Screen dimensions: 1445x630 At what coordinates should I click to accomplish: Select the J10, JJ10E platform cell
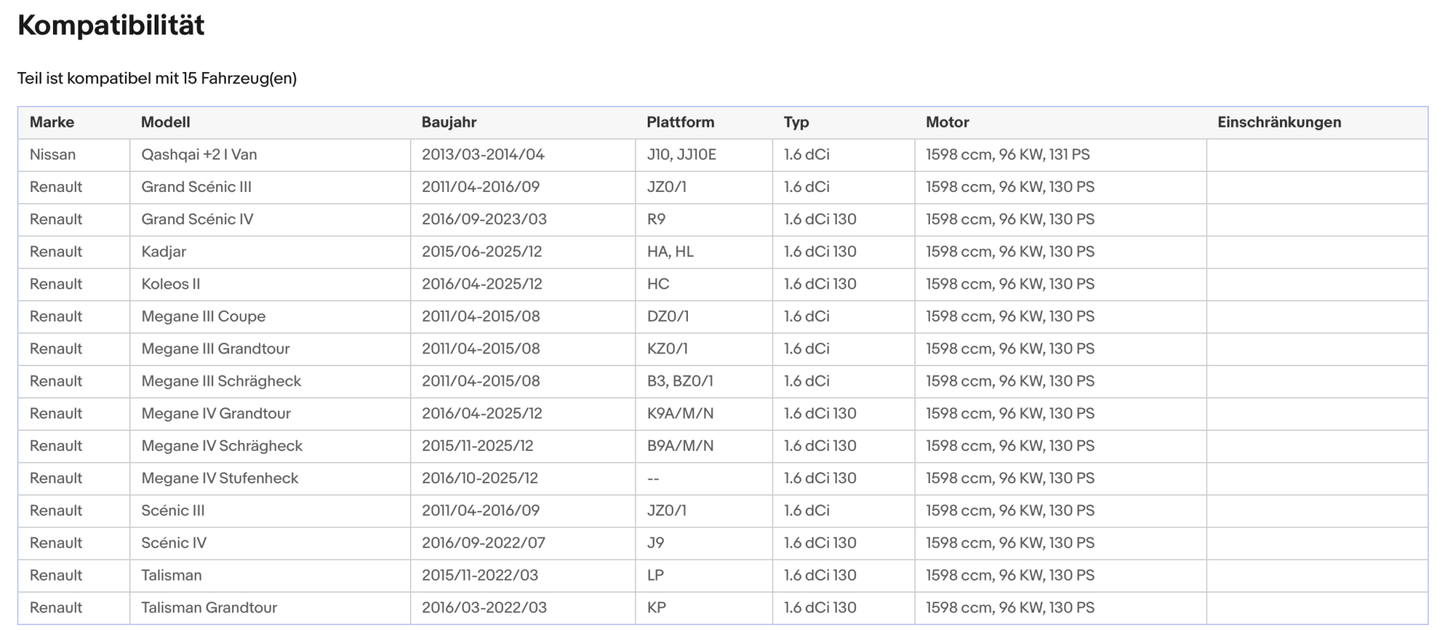pos(681,155)
